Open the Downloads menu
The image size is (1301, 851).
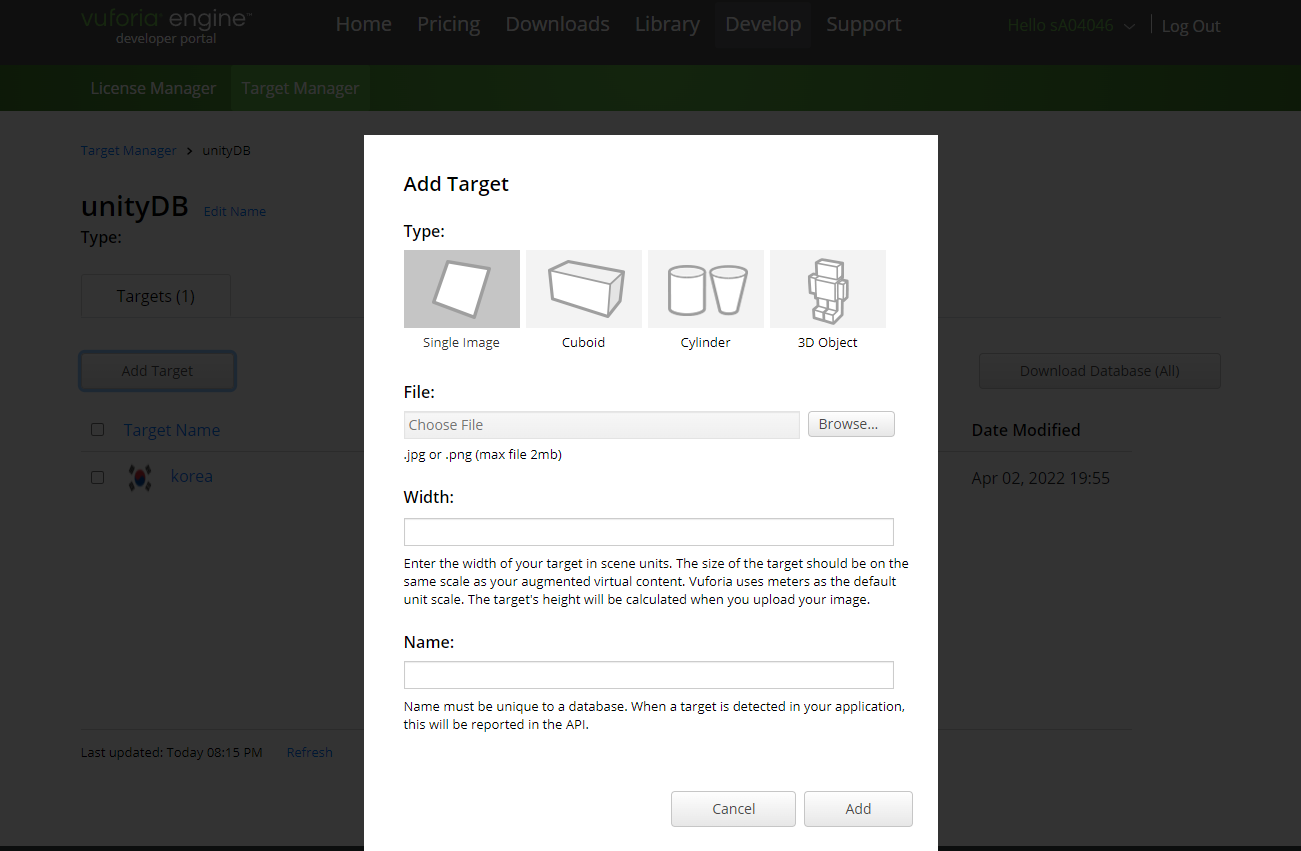tap(557, 24)
